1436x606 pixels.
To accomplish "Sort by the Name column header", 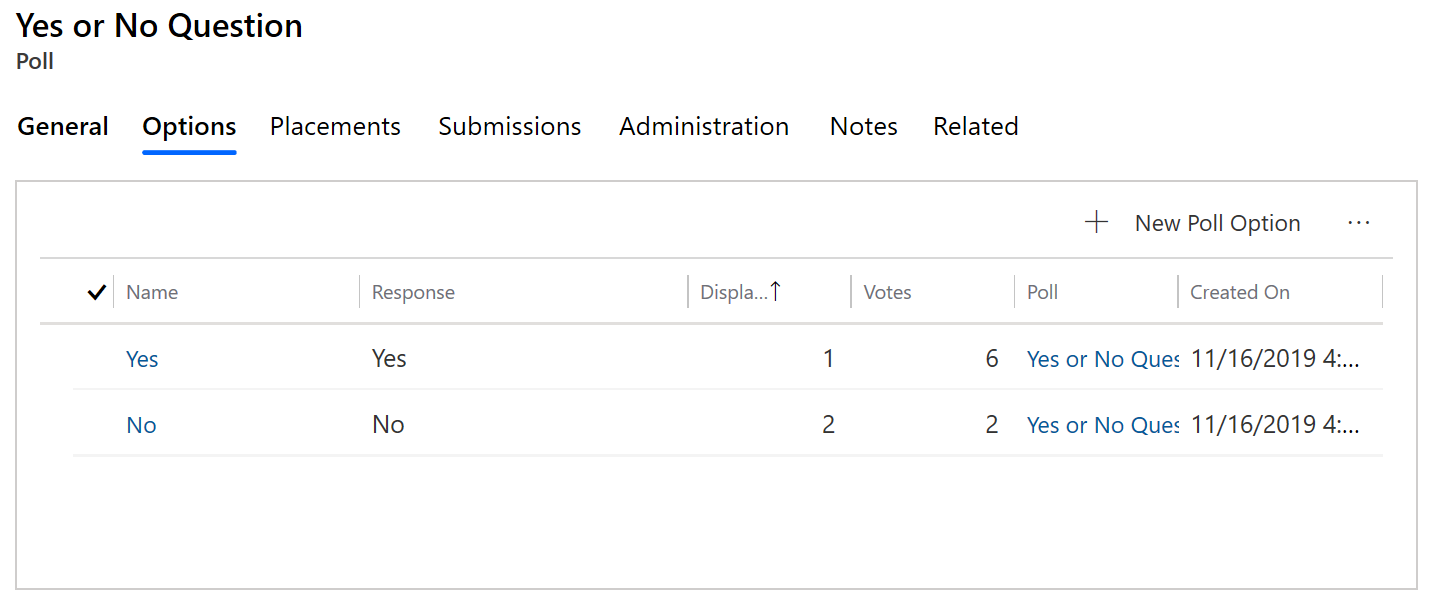I will click(152, 293).
